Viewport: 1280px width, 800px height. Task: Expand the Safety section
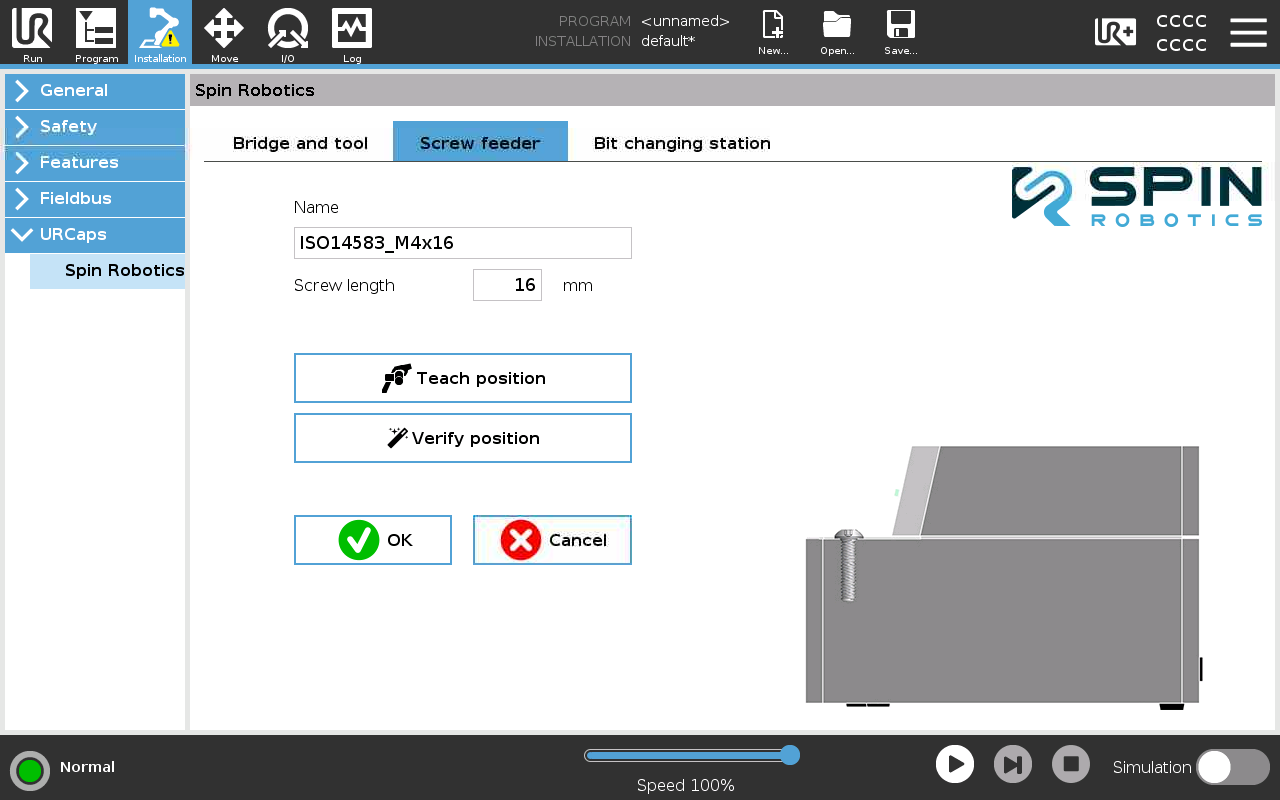point(95,127)
